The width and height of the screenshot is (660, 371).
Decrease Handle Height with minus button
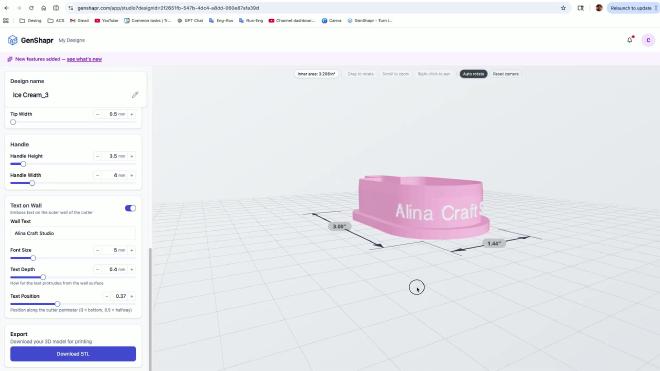point(98,156)
